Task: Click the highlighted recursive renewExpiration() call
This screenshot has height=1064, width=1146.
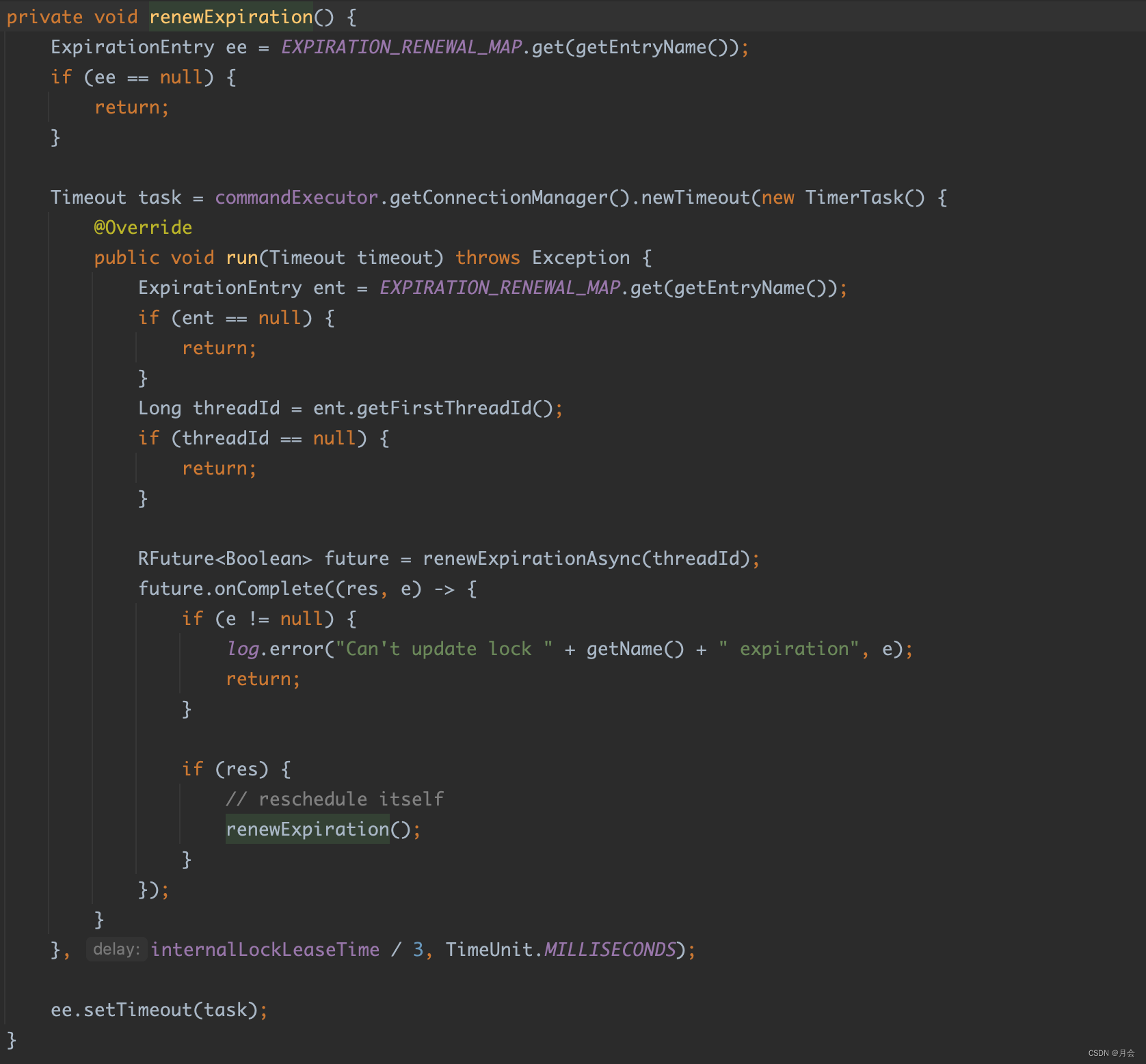Action: (306, 829)
